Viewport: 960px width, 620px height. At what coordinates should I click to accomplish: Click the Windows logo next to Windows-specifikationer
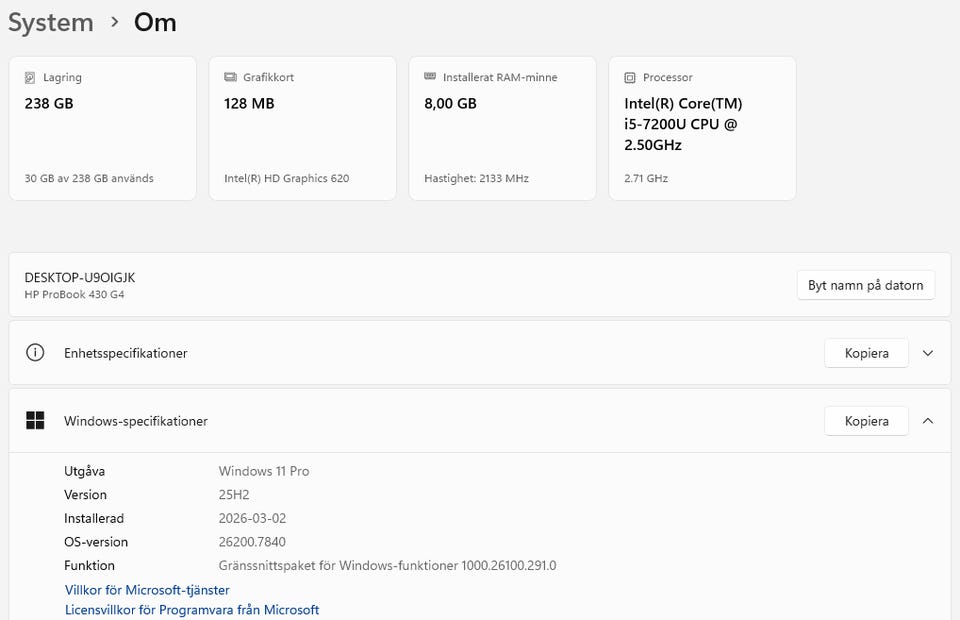click(x=35, y=421)
